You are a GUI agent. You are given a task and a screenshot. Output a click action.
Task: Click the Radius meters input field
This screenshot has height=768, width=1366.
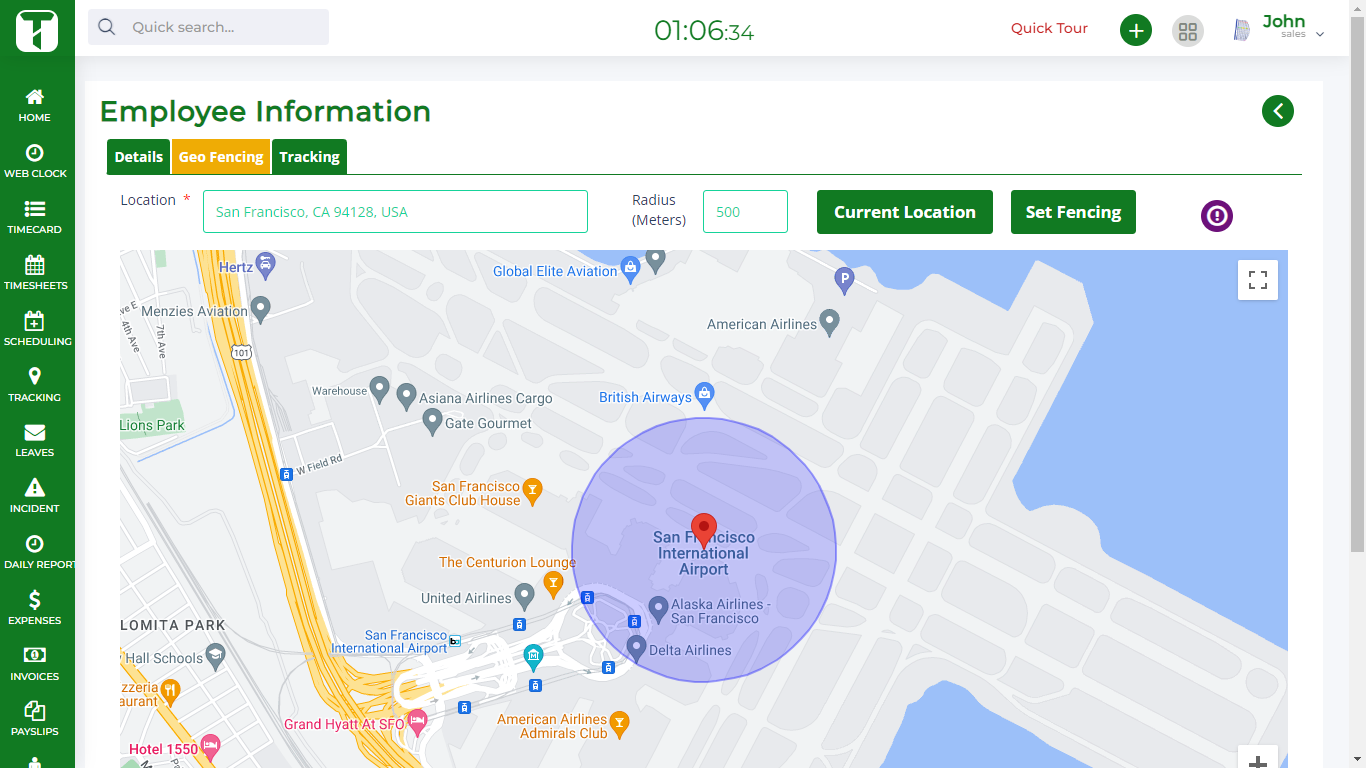745,212
